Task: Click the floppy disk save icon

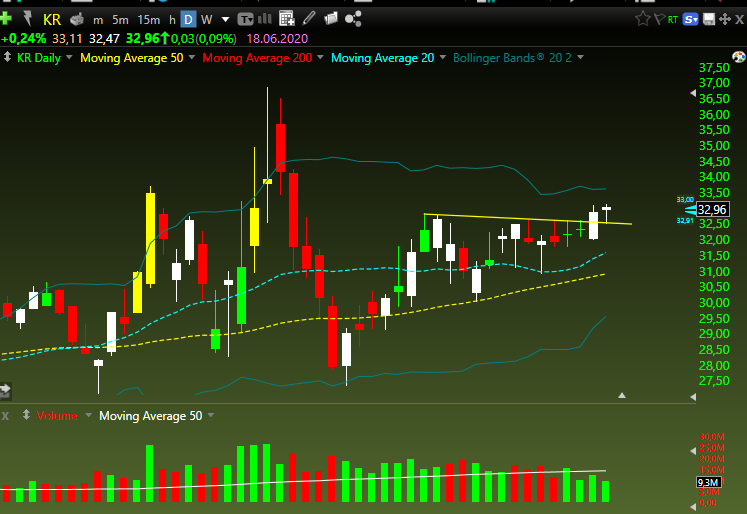Action: point(709,19)
